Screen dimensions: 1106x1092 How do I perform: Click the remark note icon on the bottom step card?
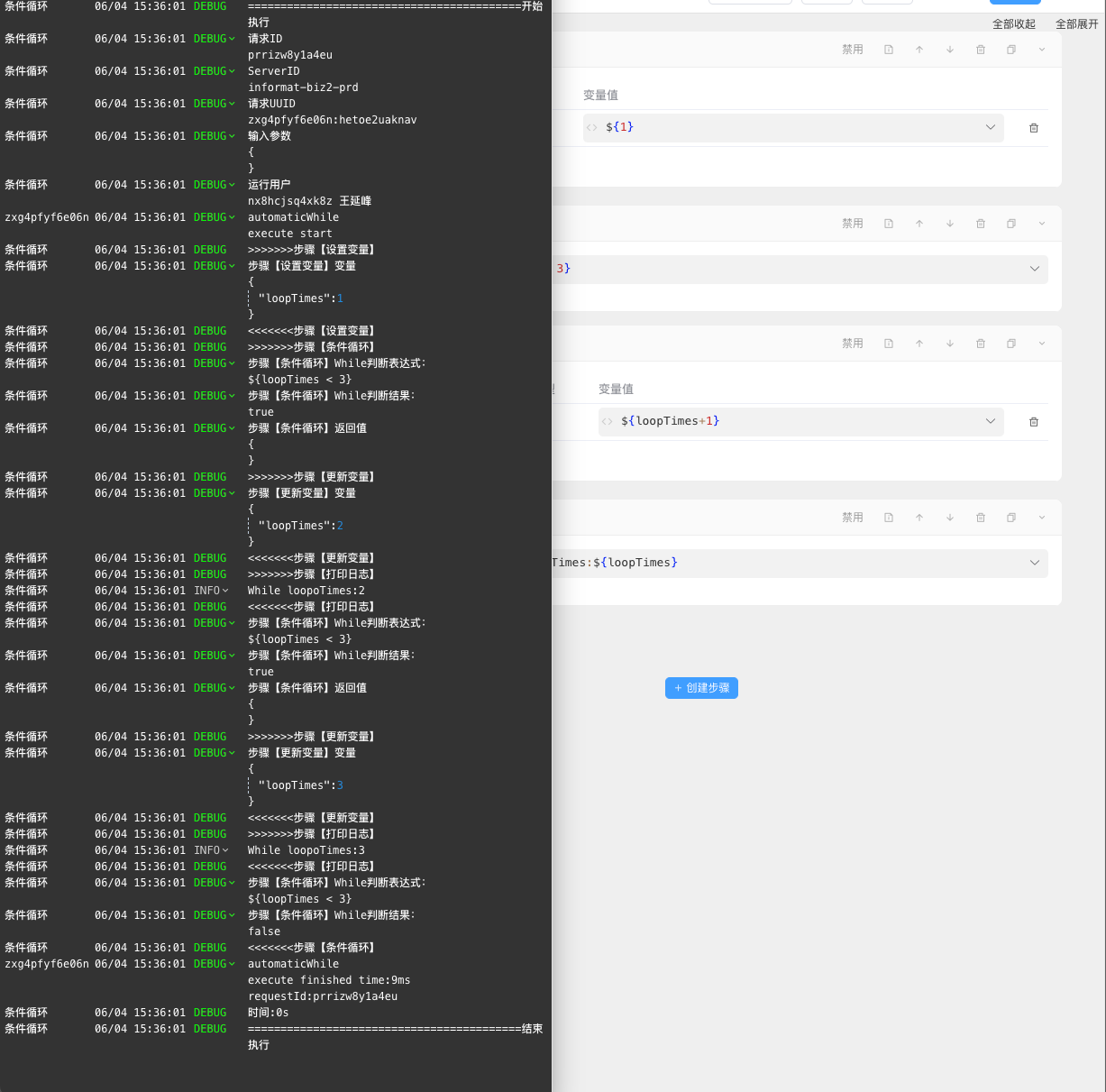coord(889,518)
